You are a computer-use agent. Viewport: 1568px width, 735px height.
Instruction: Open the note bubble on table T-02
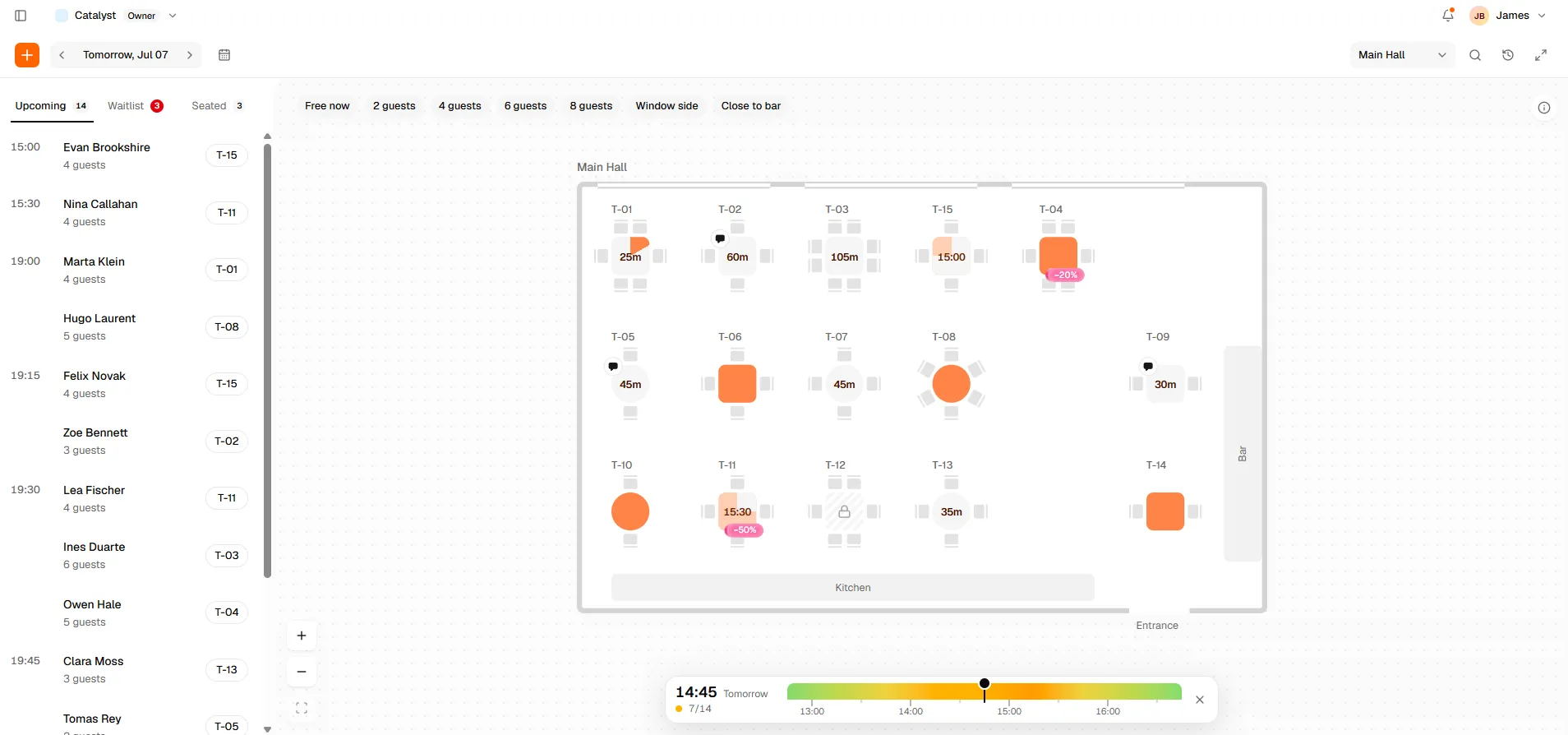720,238
